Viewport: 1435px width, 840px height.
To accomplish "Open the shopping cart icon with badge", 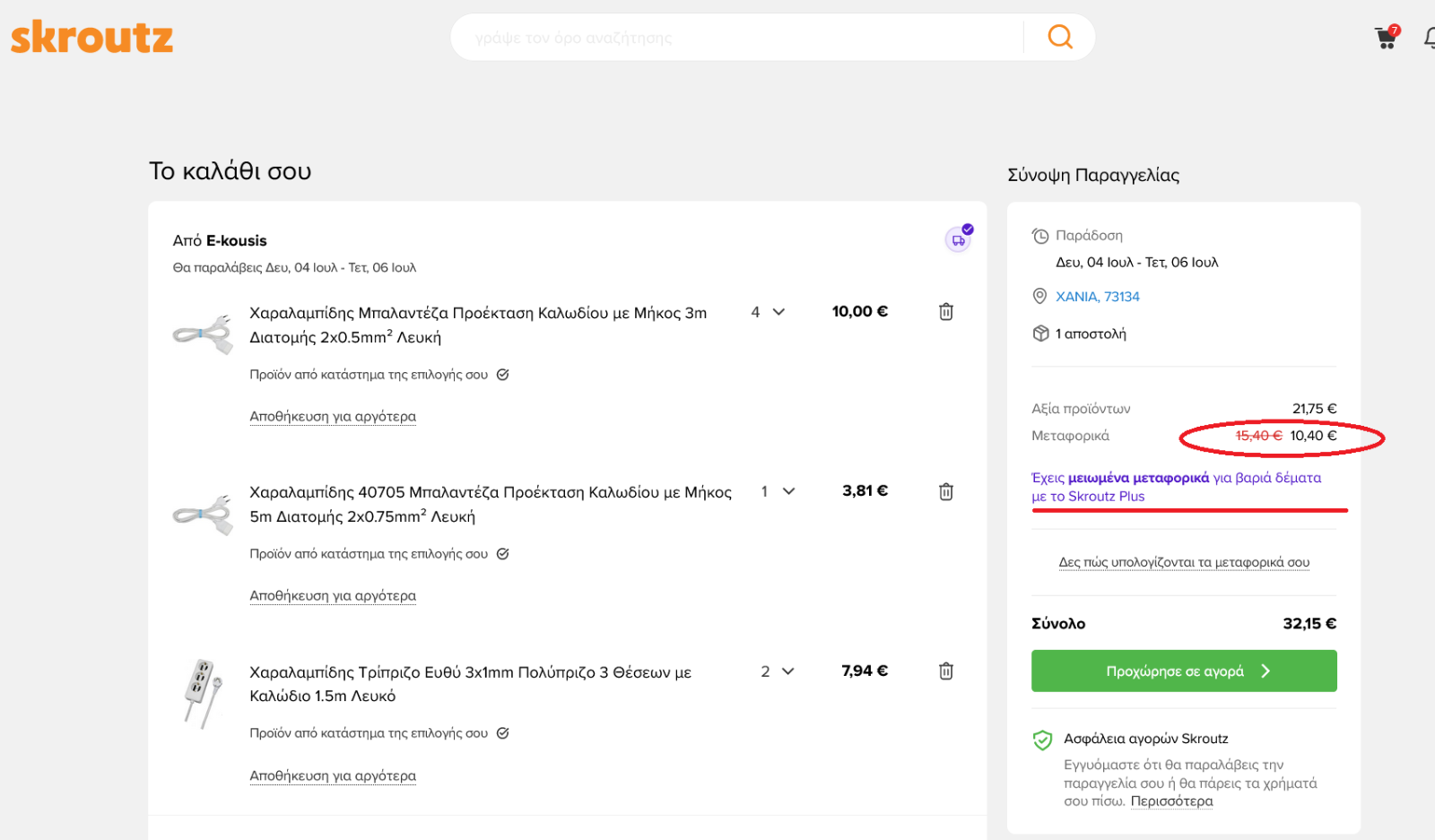I will 1387,37.
